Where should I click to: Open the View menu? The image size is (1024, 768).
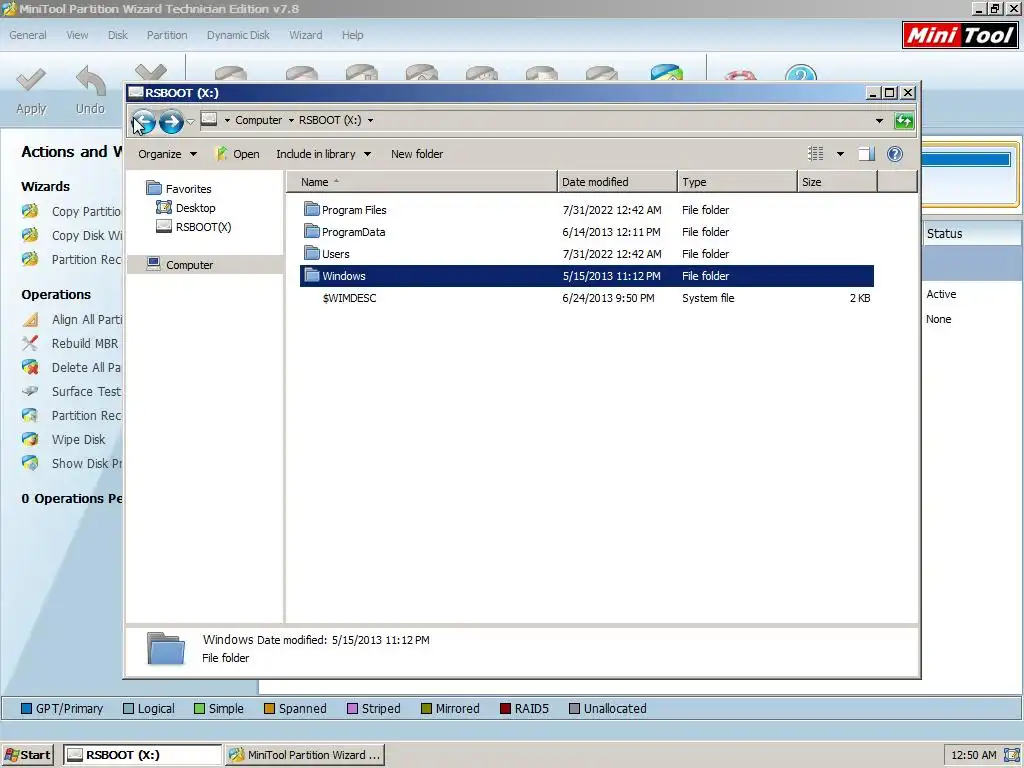coord(77,35)
